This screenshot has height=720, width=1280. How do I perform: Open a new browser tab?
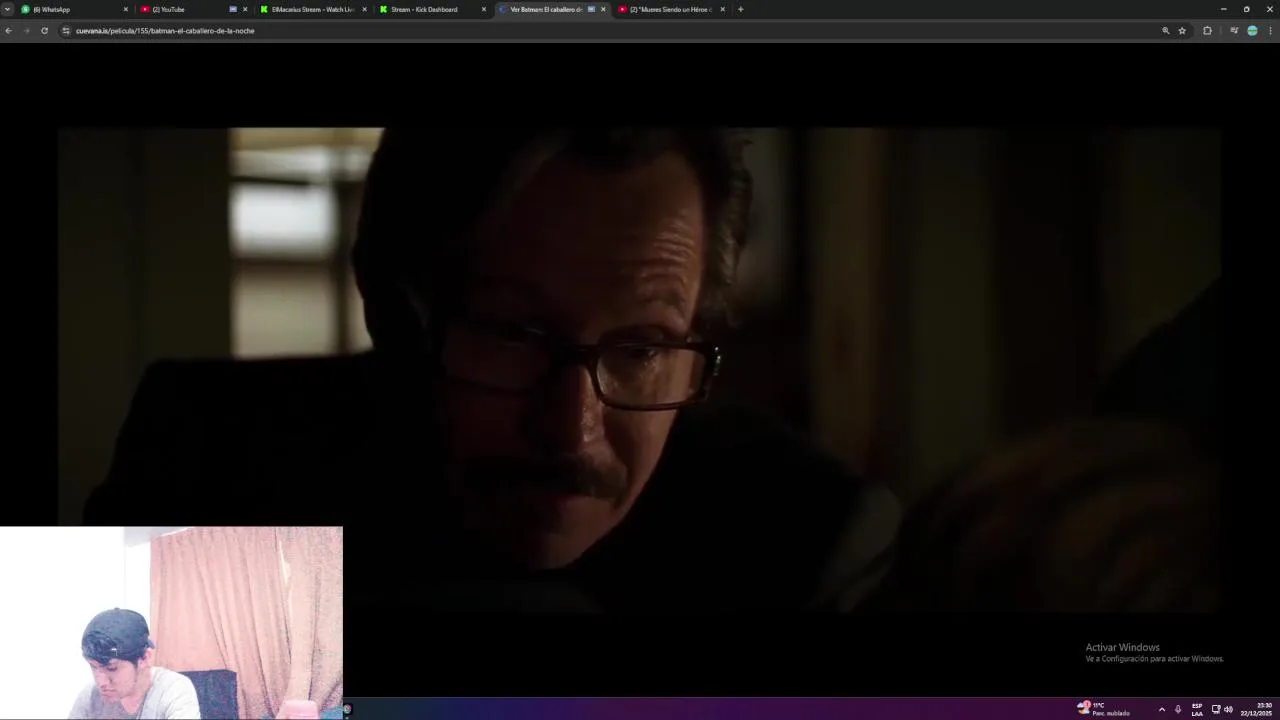pyautogui.click(x=740, y=9)
